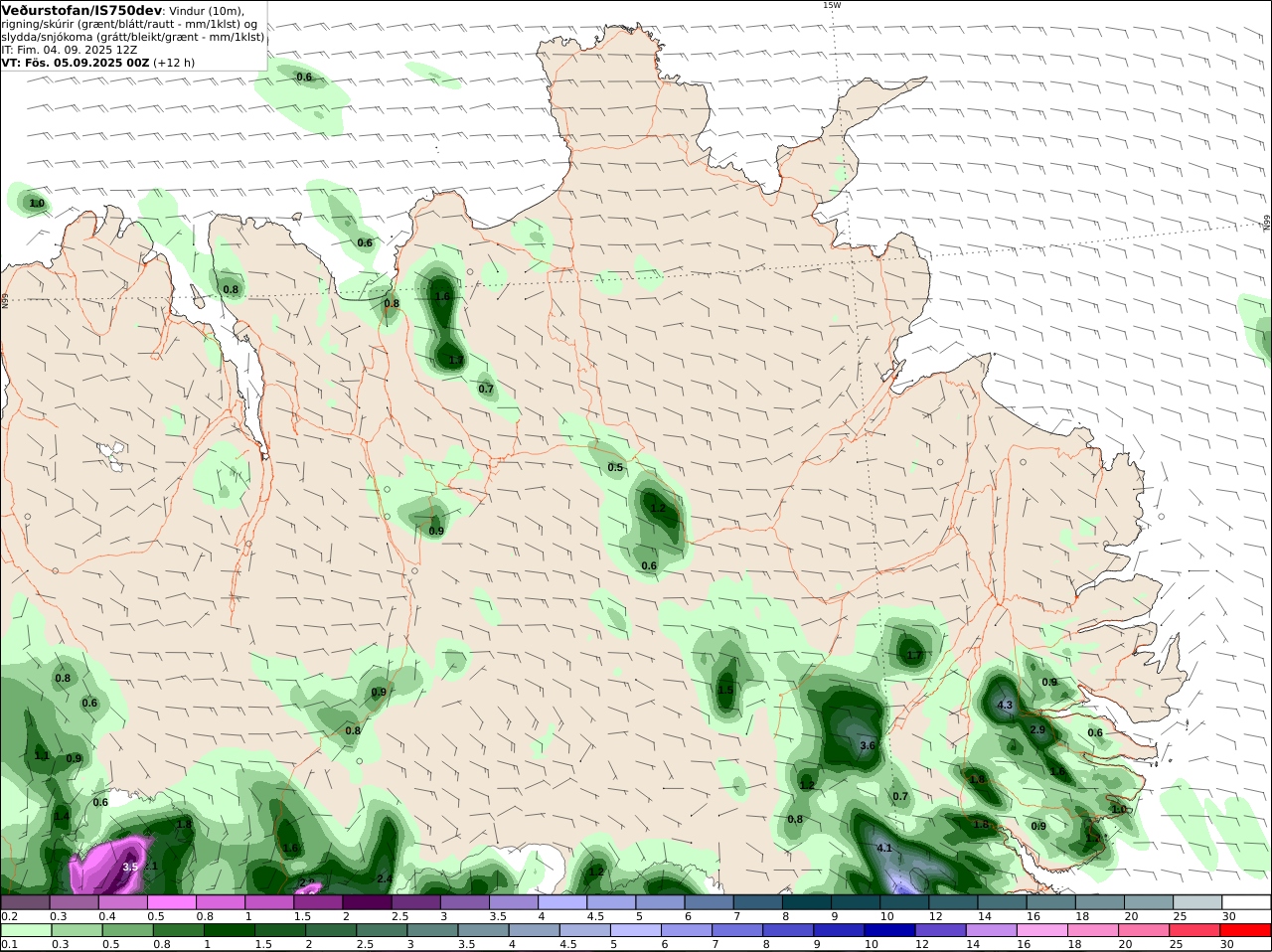This screenshot has width=1272, height=952.
Task: Click the 0.4 label in the upper legend
Action: 106,916
